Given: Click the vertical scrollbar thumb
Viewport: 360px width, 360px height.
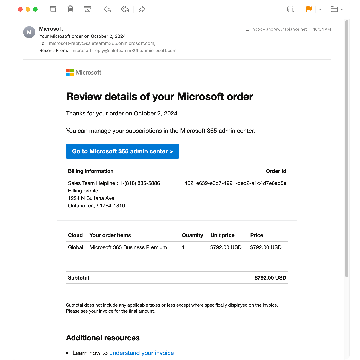Looking at the screenshot, I should tap(347, 148).
